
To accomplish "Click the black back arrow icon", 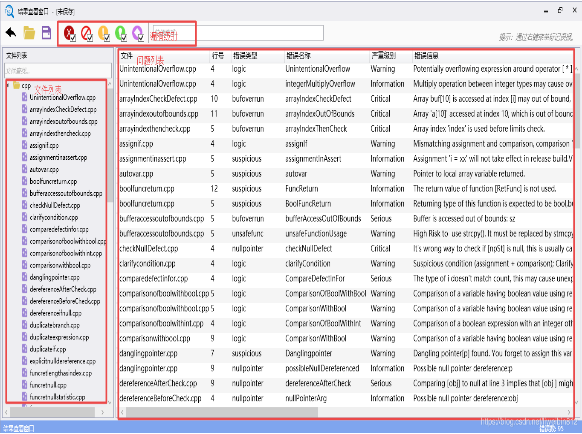I will coord(11,33).
